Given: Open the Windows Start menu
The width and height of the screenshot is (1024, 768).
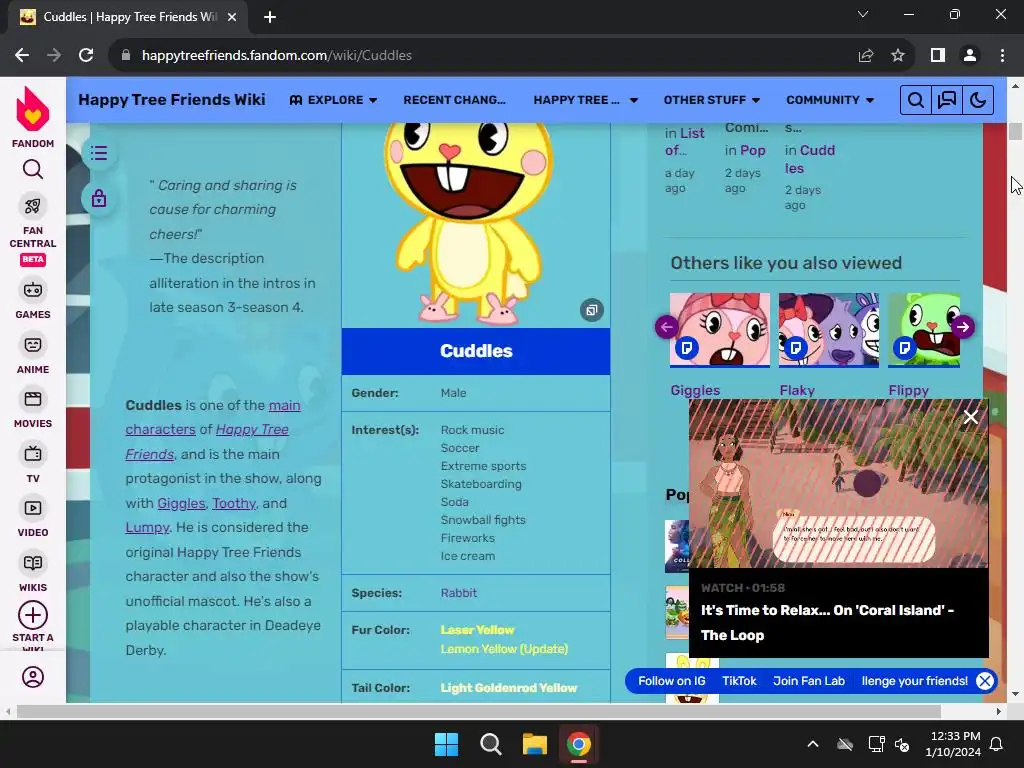Looking at the screenshot, I should 447,744.
